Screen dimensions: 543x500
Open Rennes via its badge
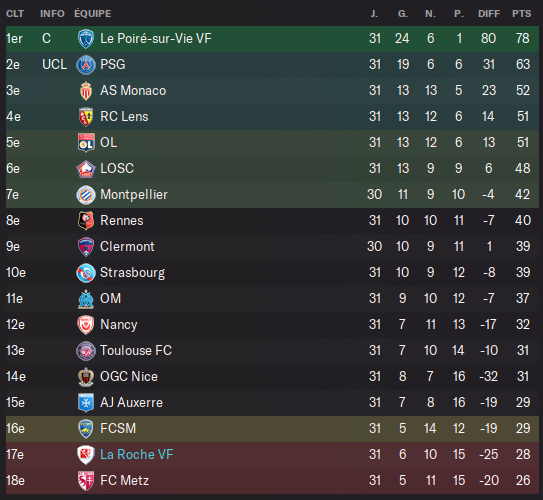point(86,221)
